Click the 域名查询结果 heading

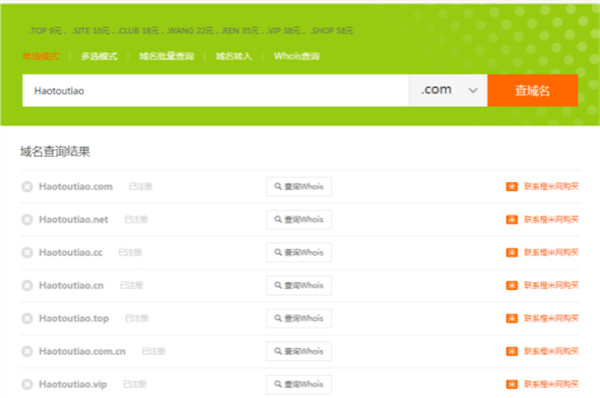tap(55, 152)
